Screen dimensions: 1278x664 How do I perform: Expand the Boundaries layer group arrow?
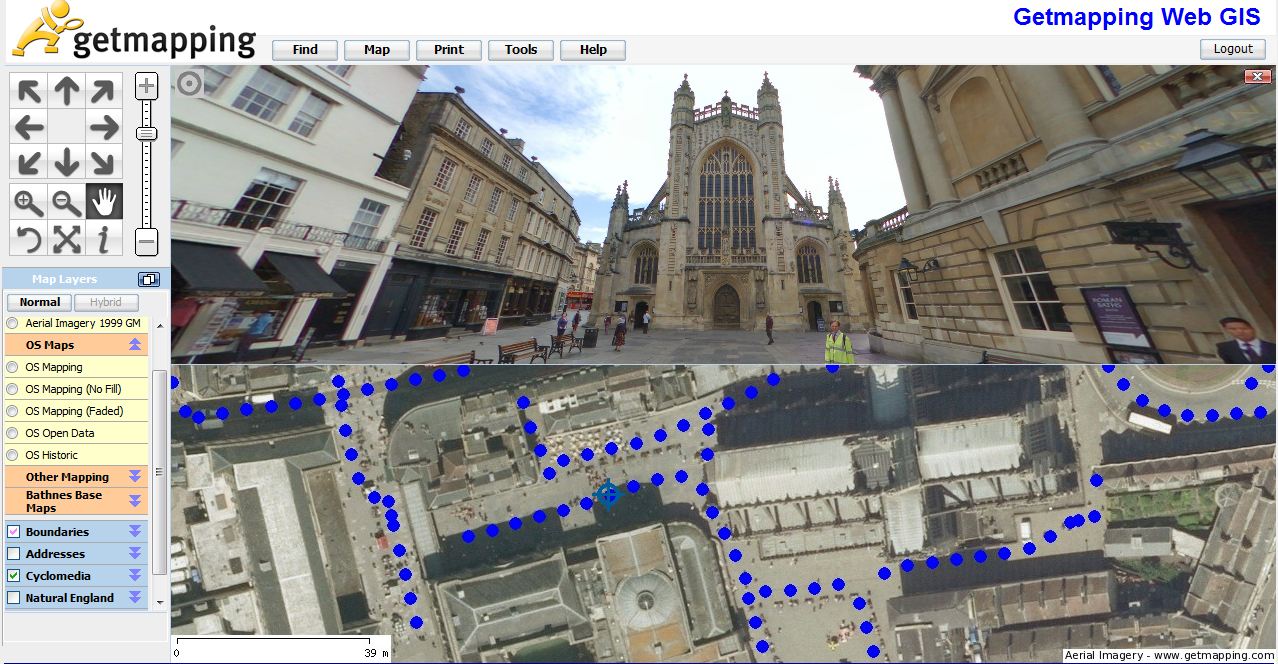[x=135, y=532]
